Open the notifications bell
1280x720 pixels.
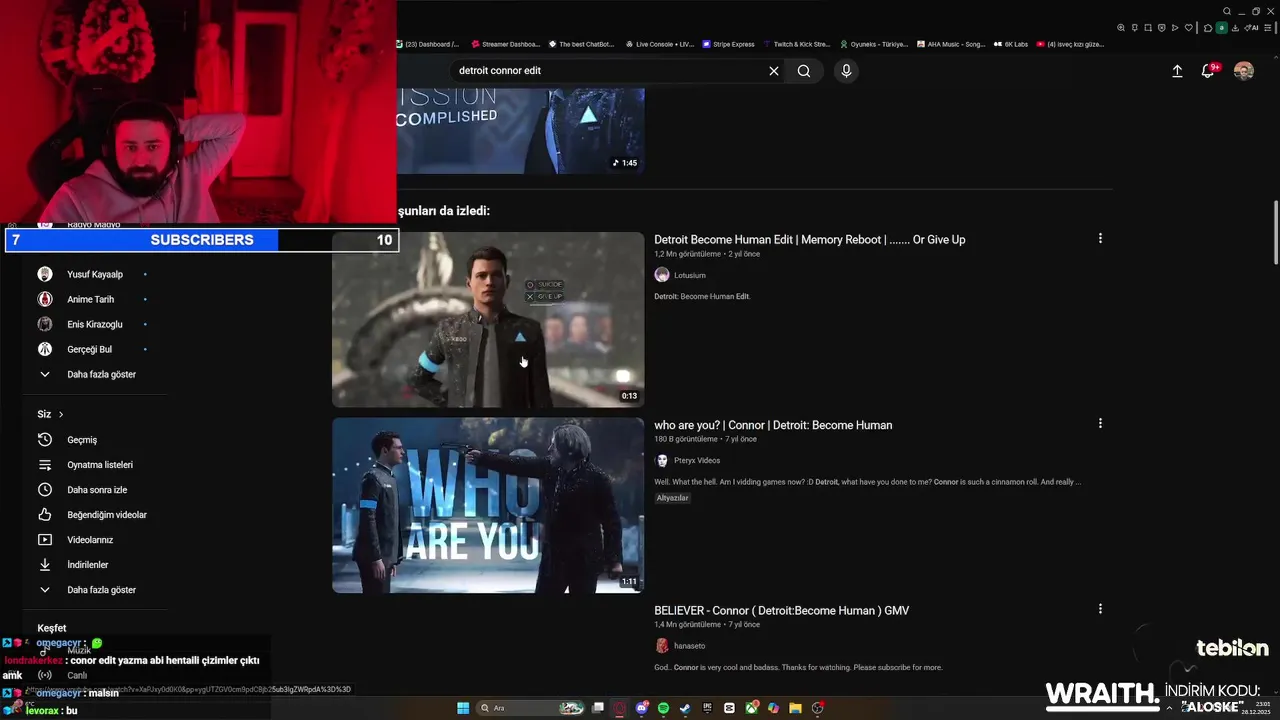[1209, 71]
